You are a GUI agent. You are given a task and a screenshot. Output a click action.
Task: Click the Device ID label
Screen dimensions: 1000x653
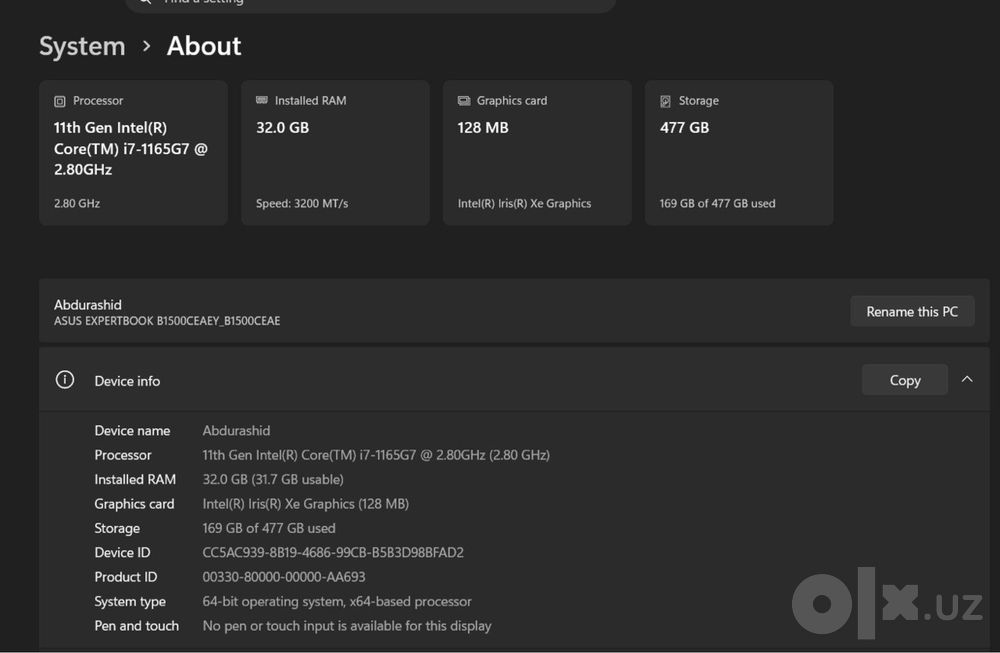(x=122, y=552)
